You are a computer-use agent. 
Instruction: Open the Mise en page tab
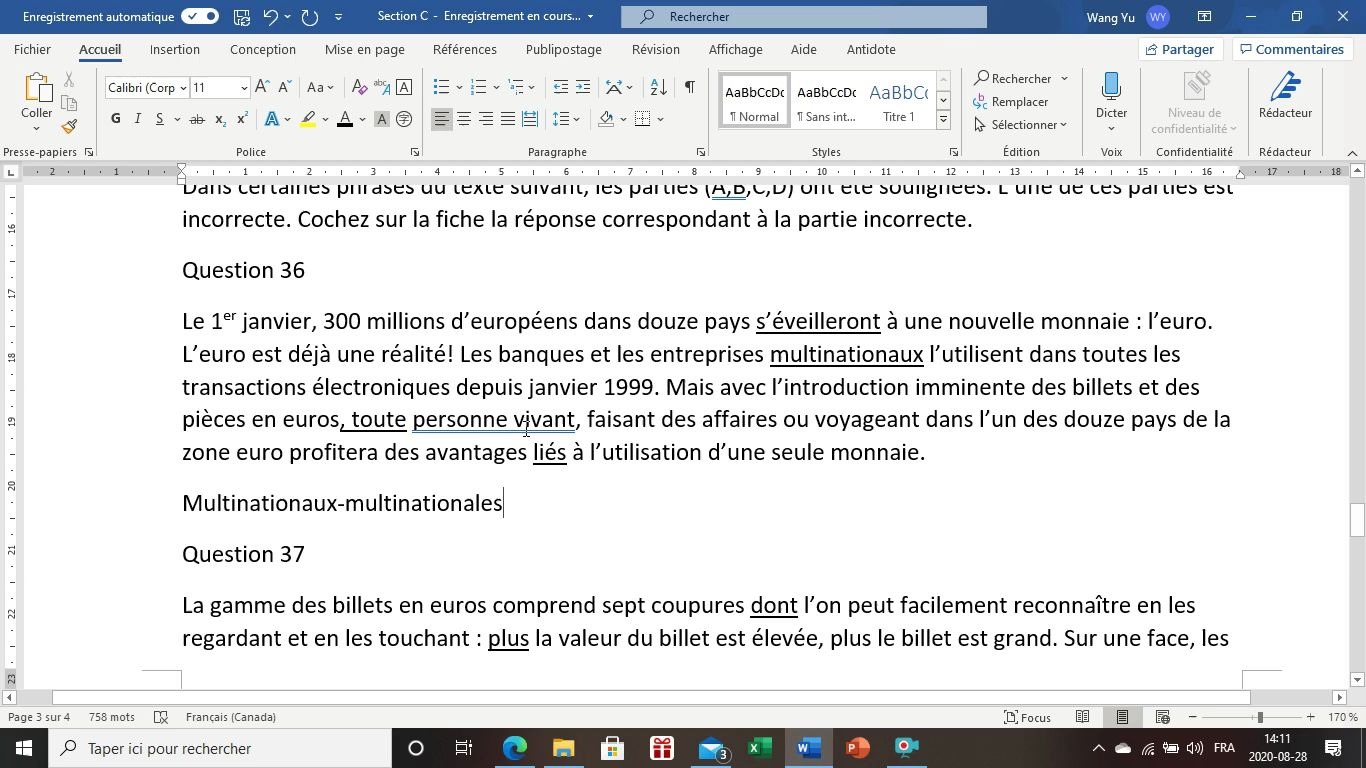(365, 49)
